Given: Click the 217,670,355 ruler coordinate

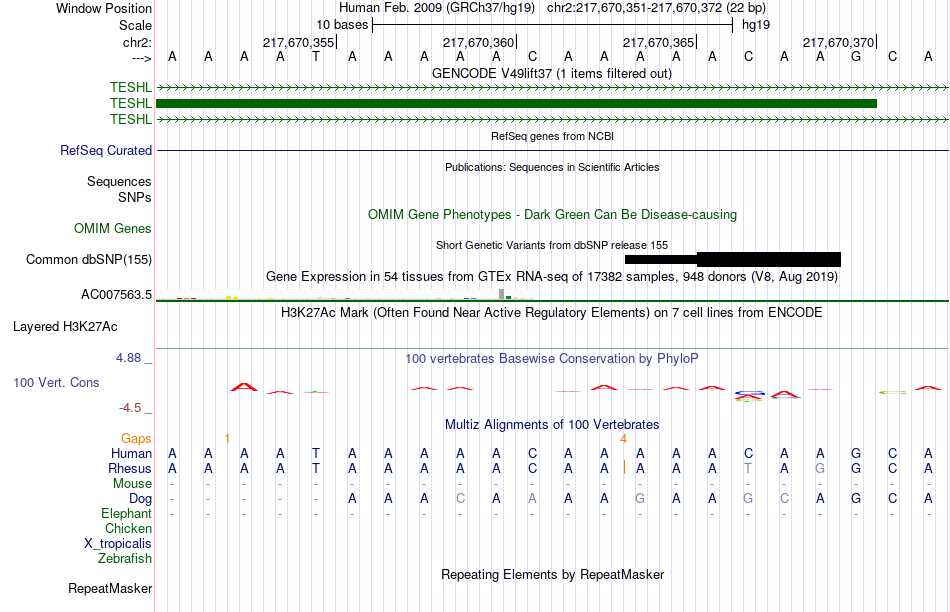Looking at the screenshot, I should (298, 42).
